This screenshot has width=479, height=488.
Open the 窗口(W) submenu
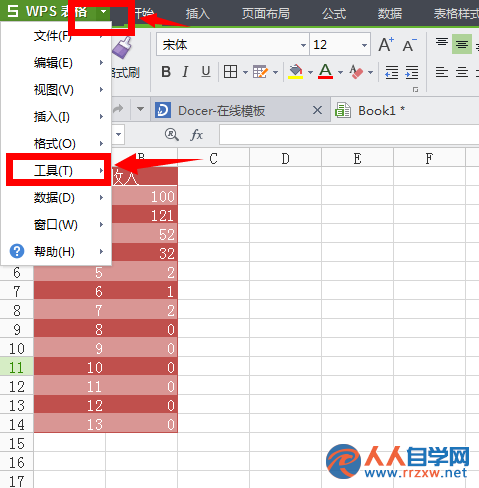click(x=56, y=225)
